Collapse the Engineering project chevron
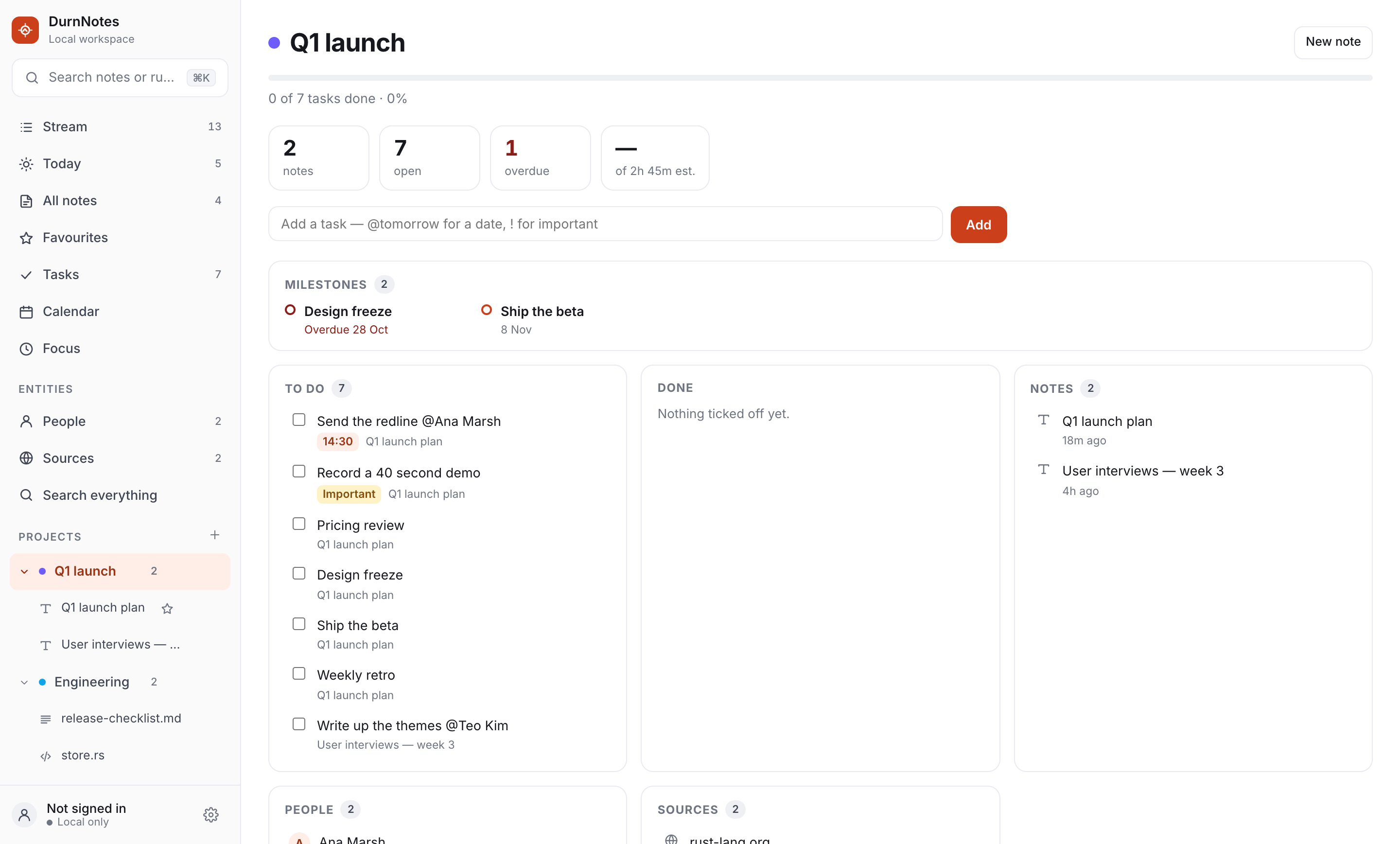Screen dimensions: 1400x844 24,682
